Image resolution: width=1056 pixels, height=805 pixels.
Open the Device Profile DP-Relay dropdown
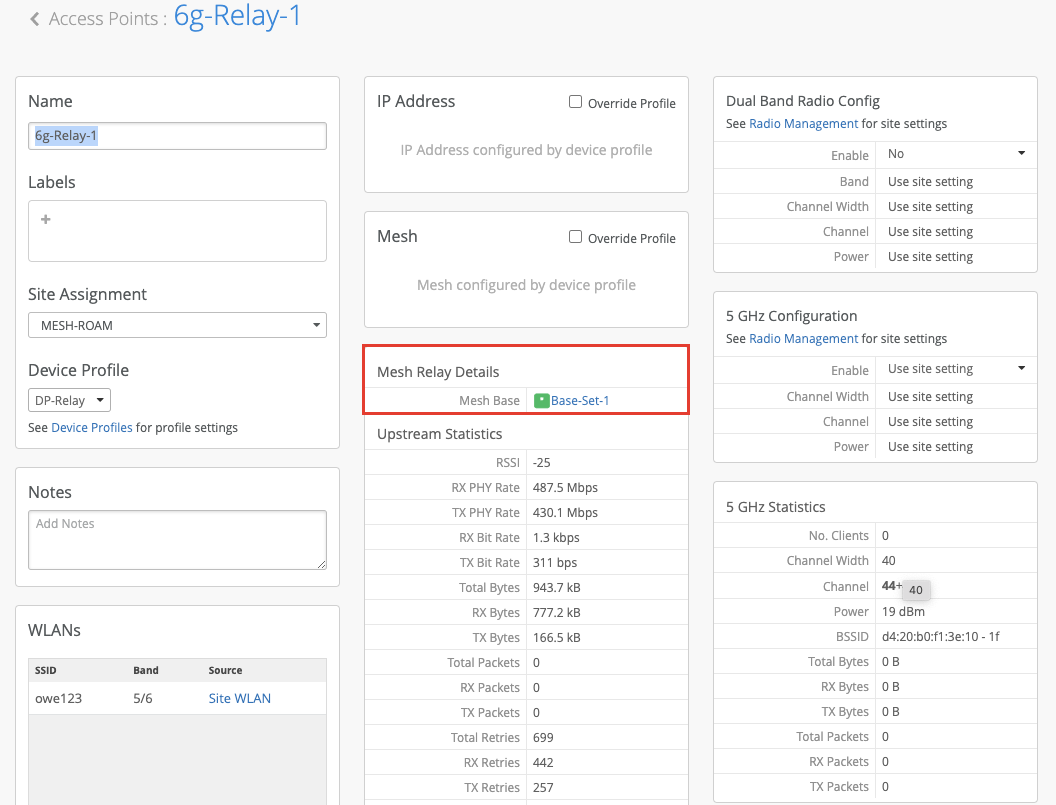(x=69, y=400)
